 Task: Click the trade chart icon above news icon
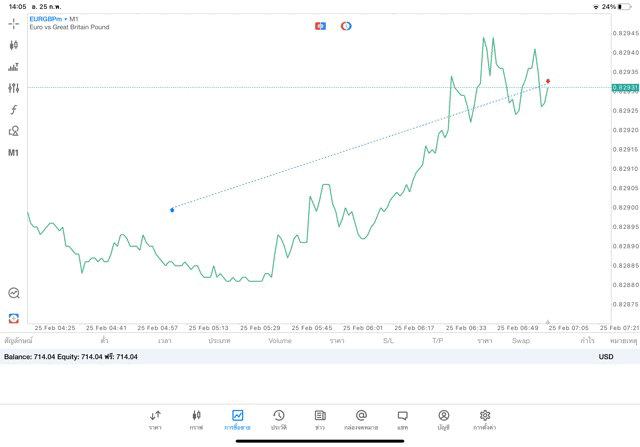tap(13, 293)
